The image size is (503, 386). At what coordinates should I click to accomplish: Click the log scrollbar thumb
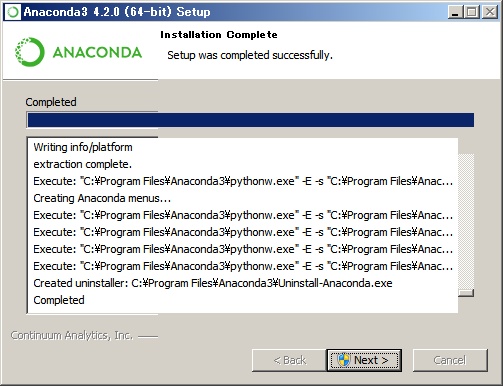pos(466,293)
